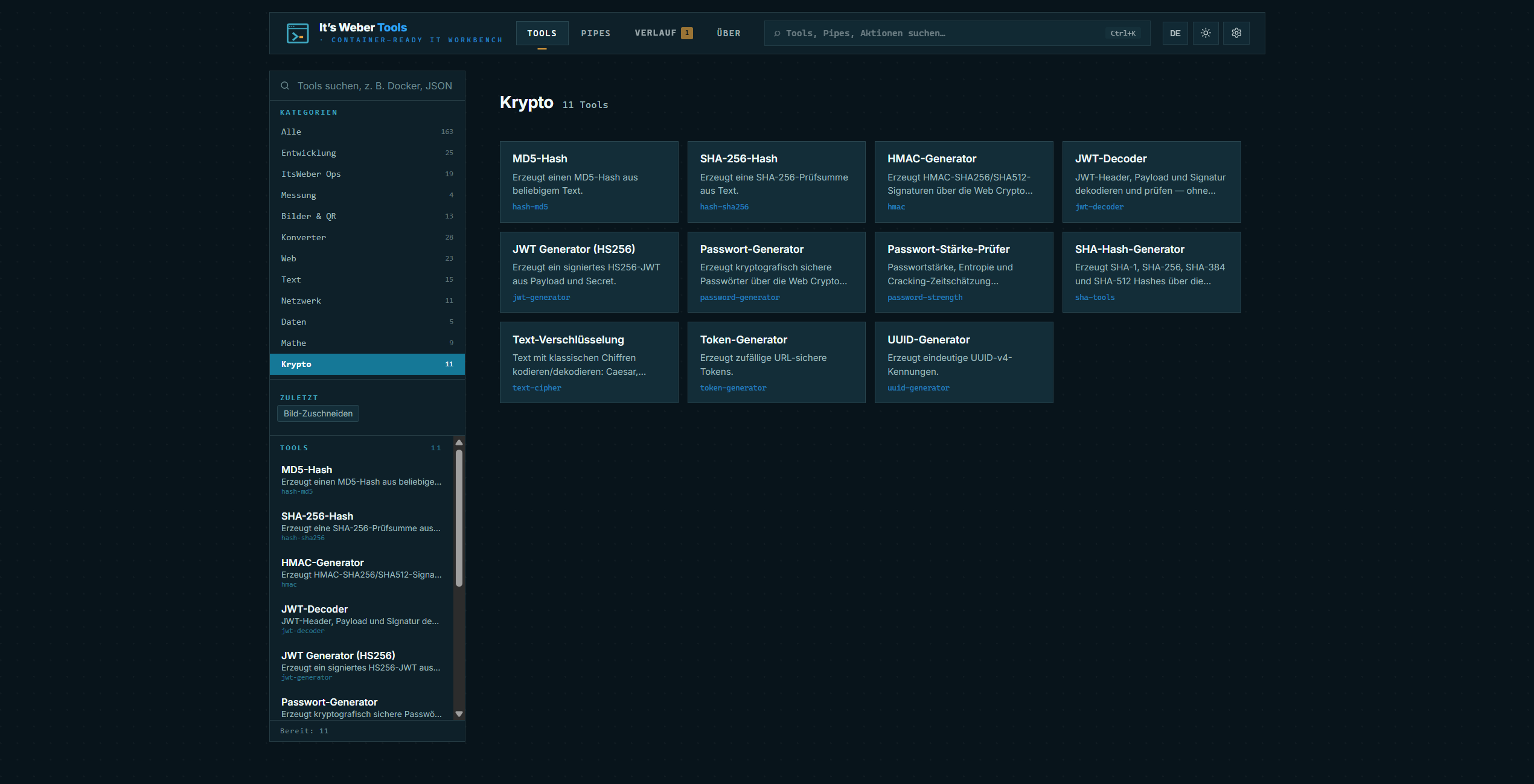Focus the sidebar 'Tools suchen' input
This screenshot has width=1534, height=784.
367,86
